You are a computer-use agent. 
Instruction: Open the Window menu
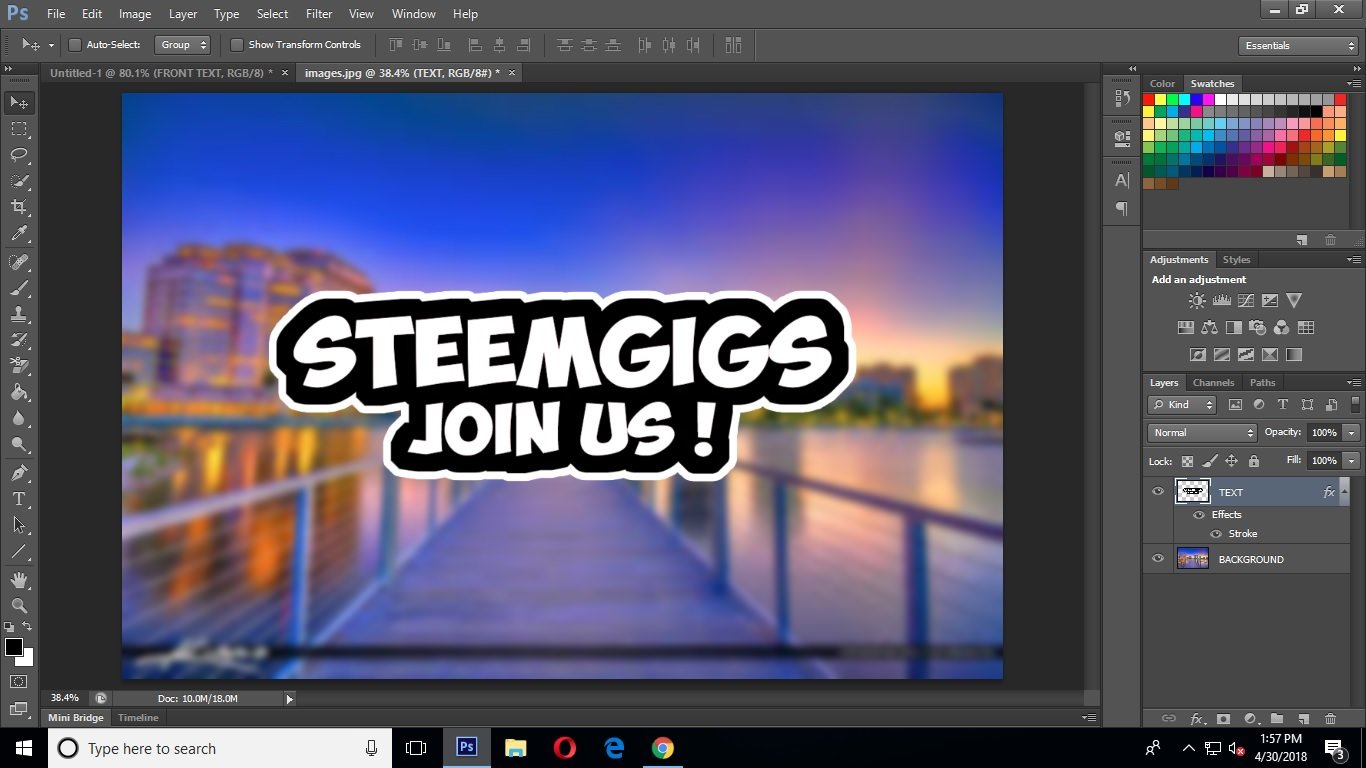(x=413, y=14)
